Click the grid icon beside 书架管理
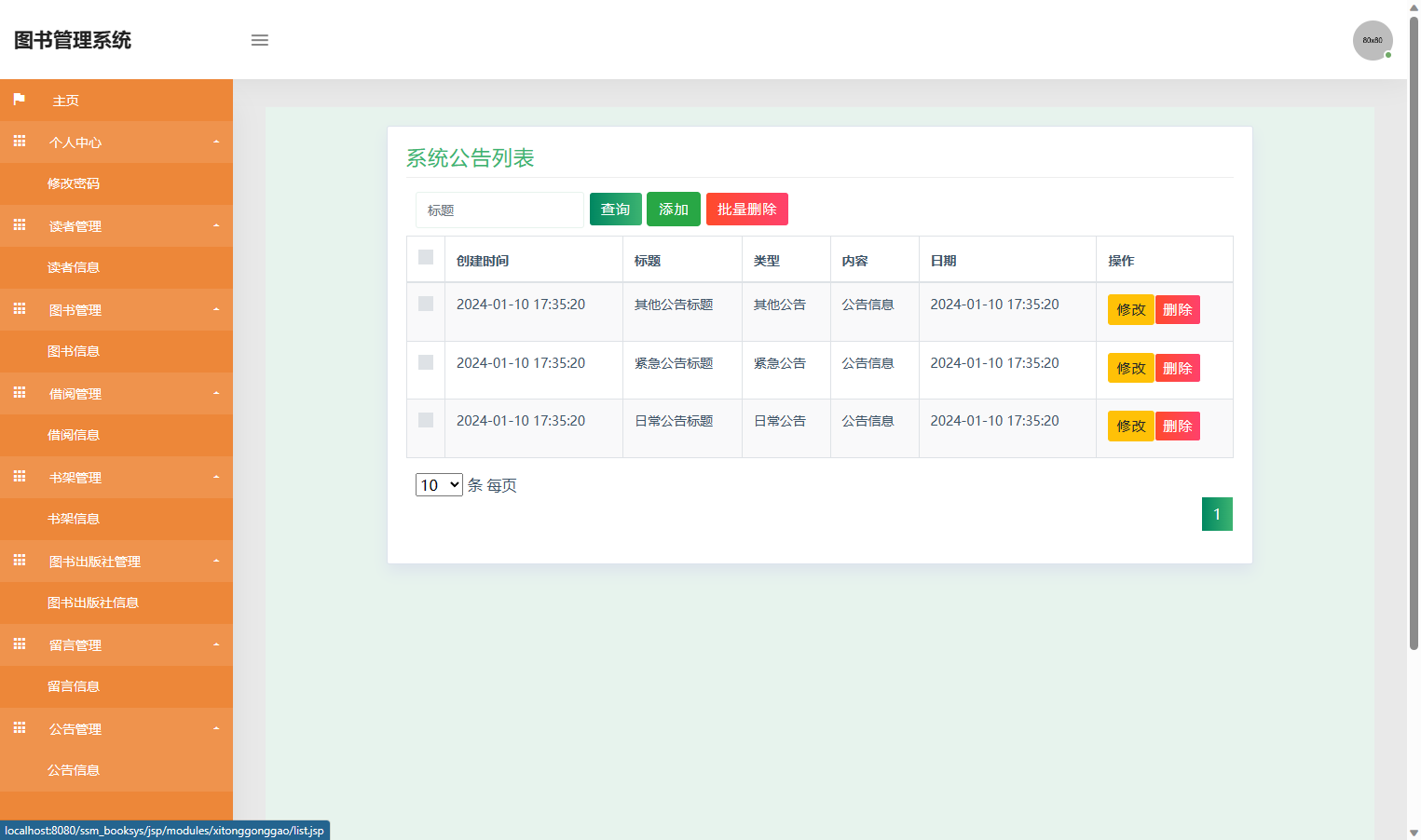This screenshot has width=1421, height=840. [19, 477]
